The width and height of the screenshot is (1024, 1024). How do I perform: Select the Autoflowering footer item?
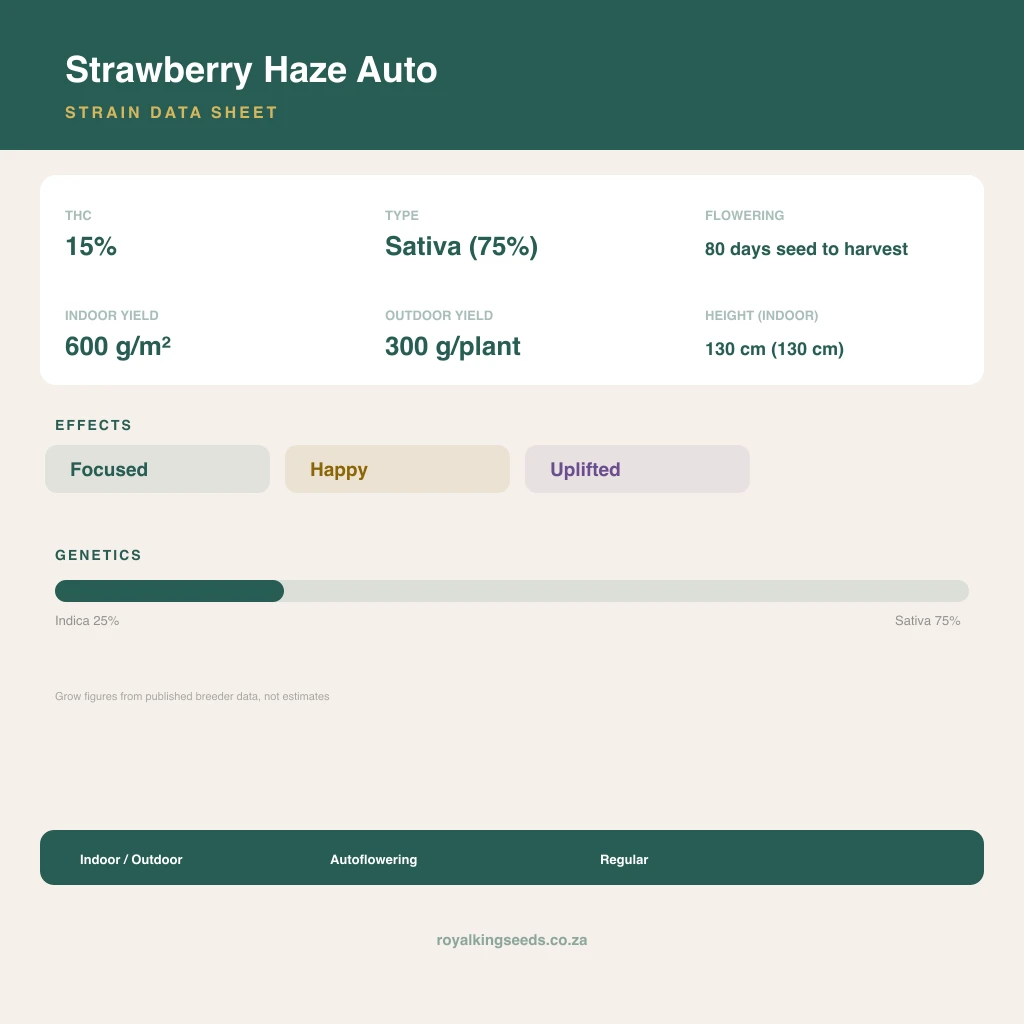pyautogui.click(x=374, y=859)
